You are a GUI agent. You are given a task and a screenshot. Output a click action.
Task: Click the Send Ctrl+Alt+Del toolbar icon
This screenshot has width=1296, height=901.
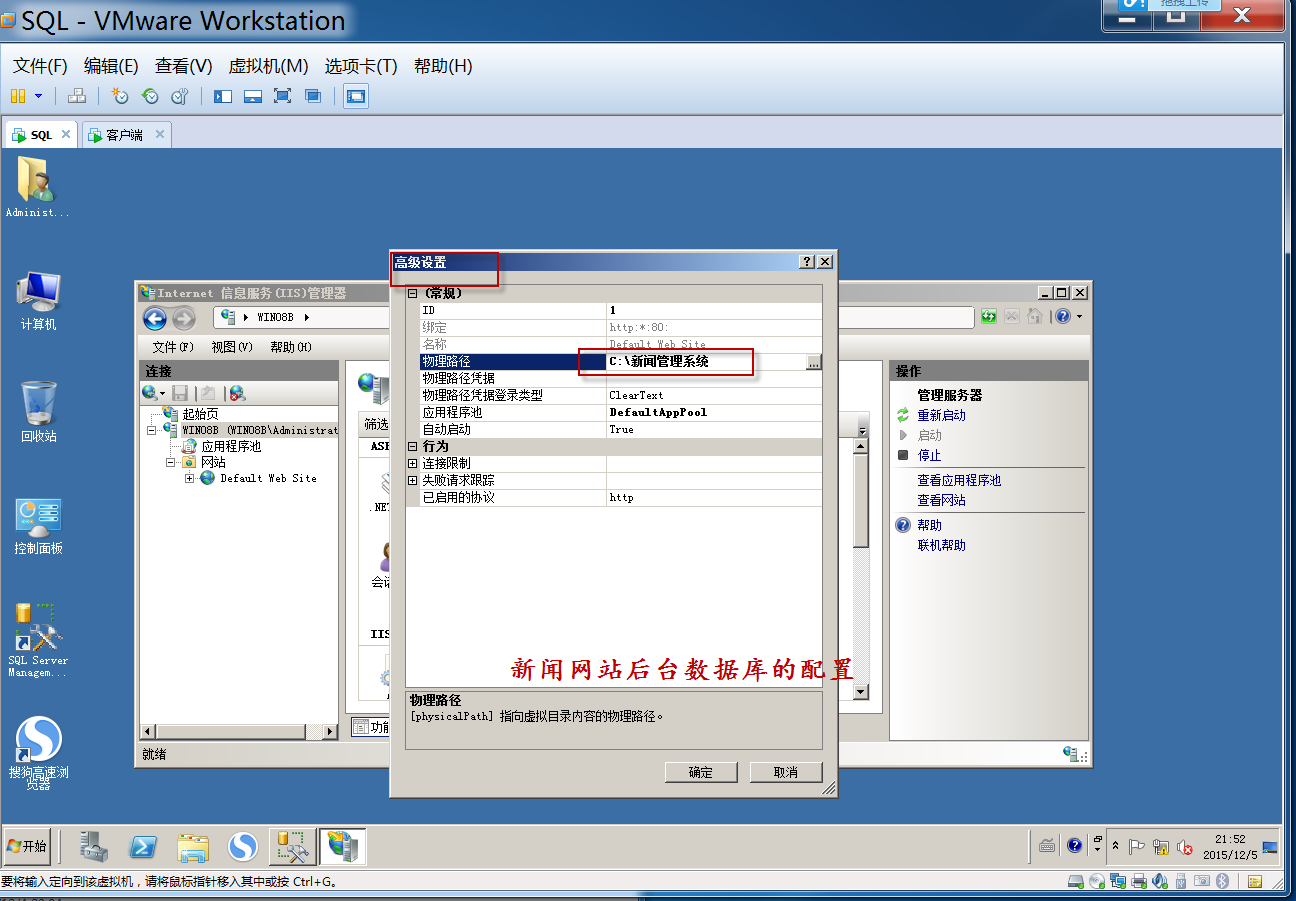point(77,96)
